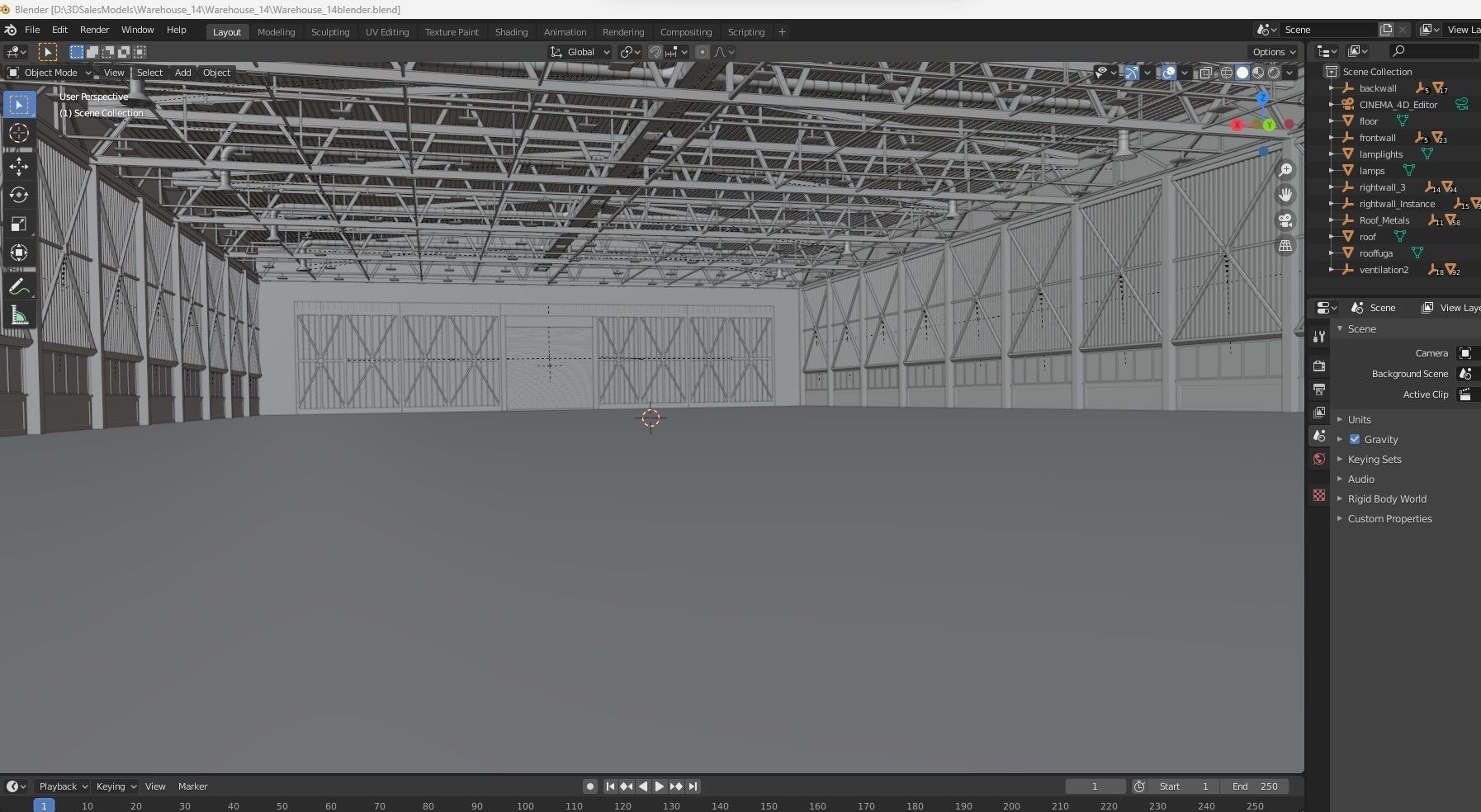Open the Keying dropdown in timeline

click(x=116, y=786)
